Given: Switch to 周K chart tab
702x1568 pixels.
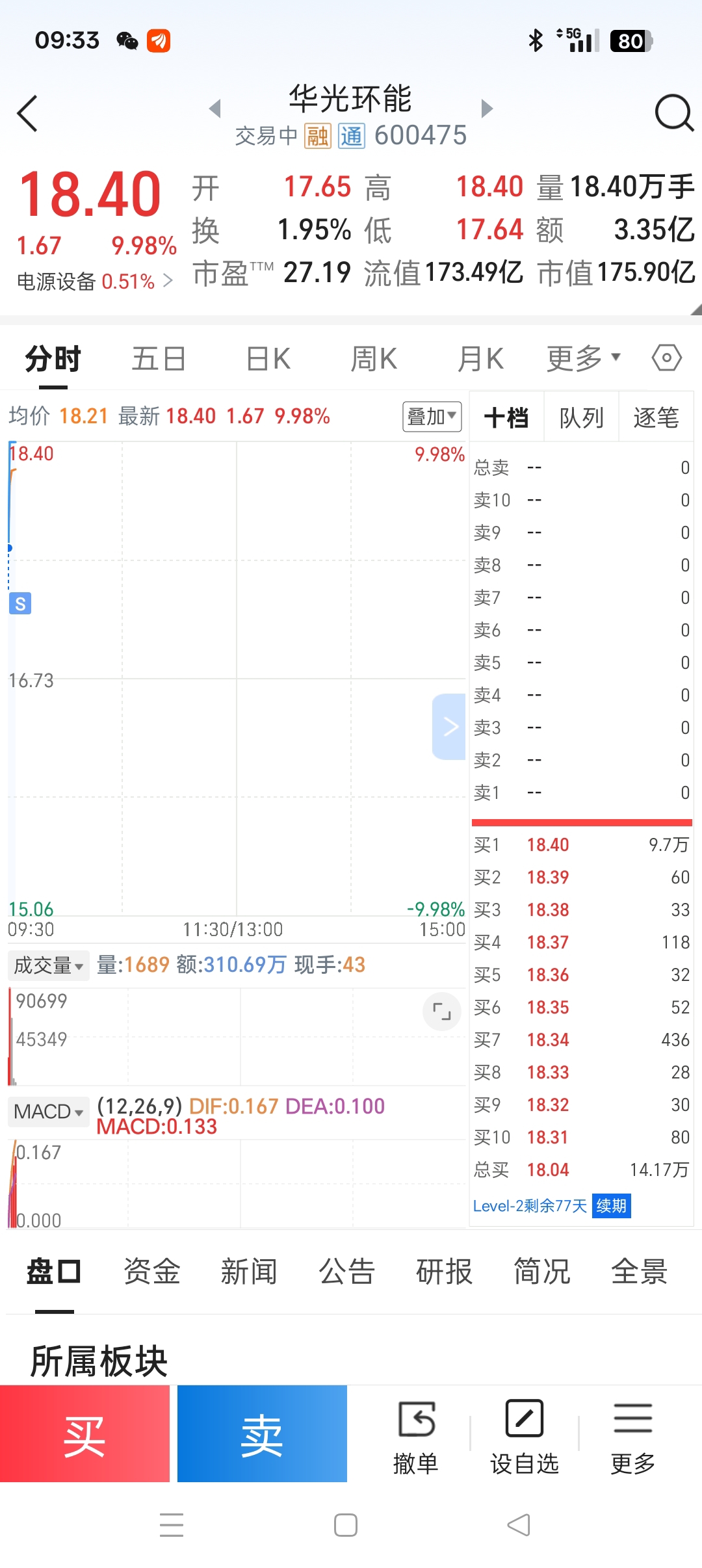Looking at the screenshot, I should coord(374,358).
